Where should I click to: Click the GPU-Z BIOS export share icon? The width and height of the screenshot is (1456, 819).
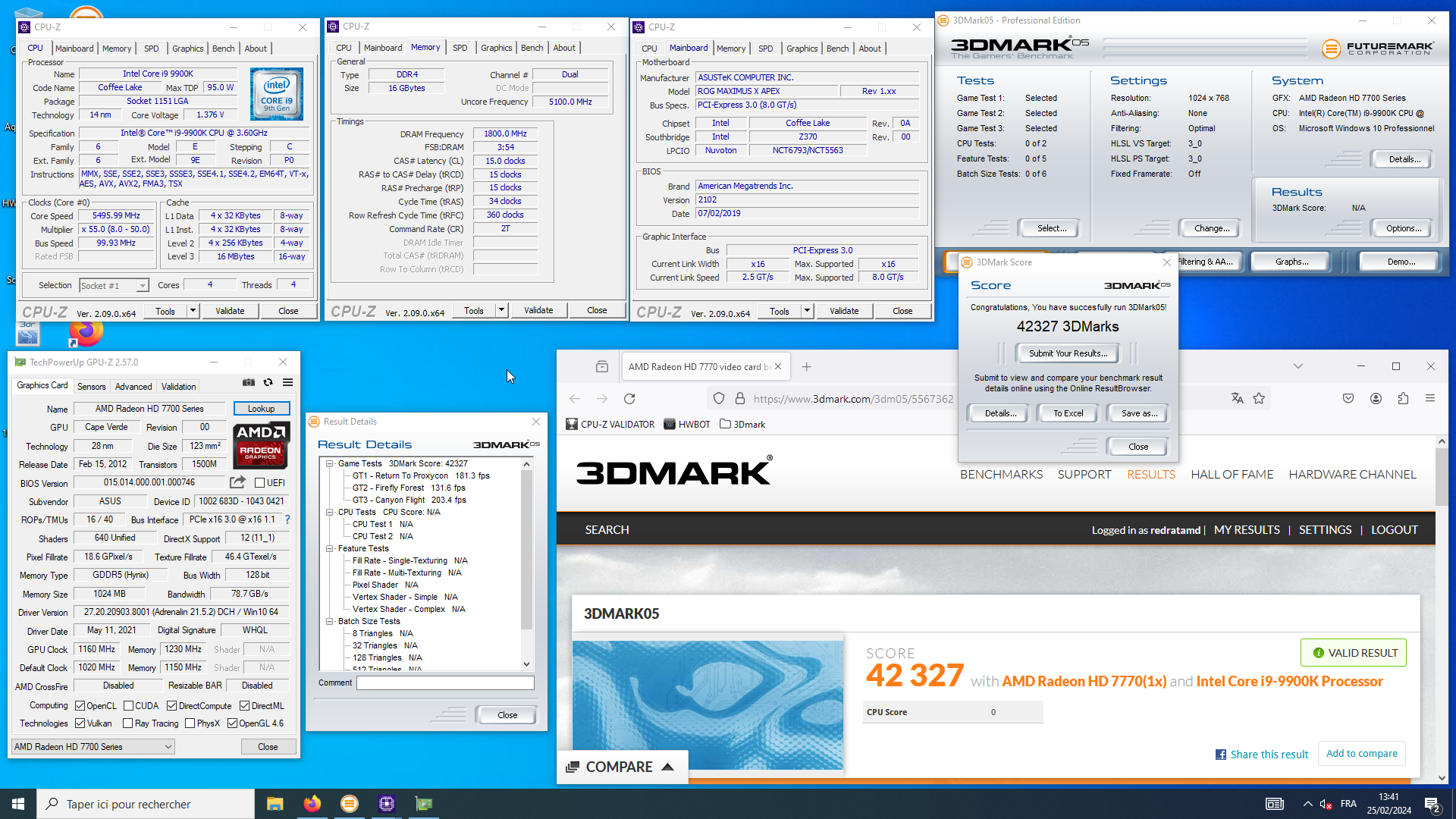(x=237, y=482)
